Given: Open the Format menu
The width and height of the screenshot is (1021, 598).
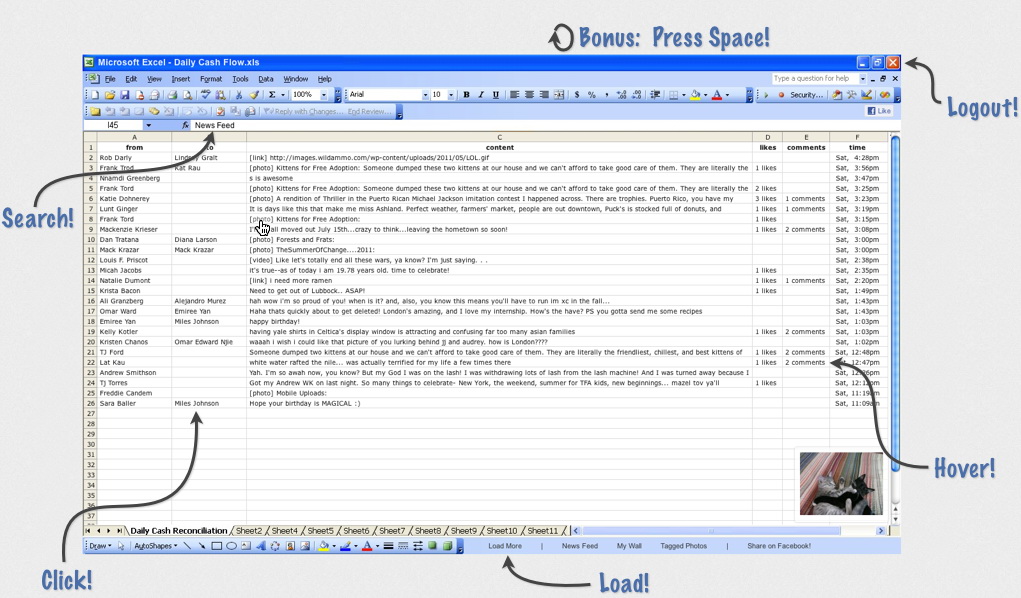Looking at the screenshot, I should click(211, 79).
